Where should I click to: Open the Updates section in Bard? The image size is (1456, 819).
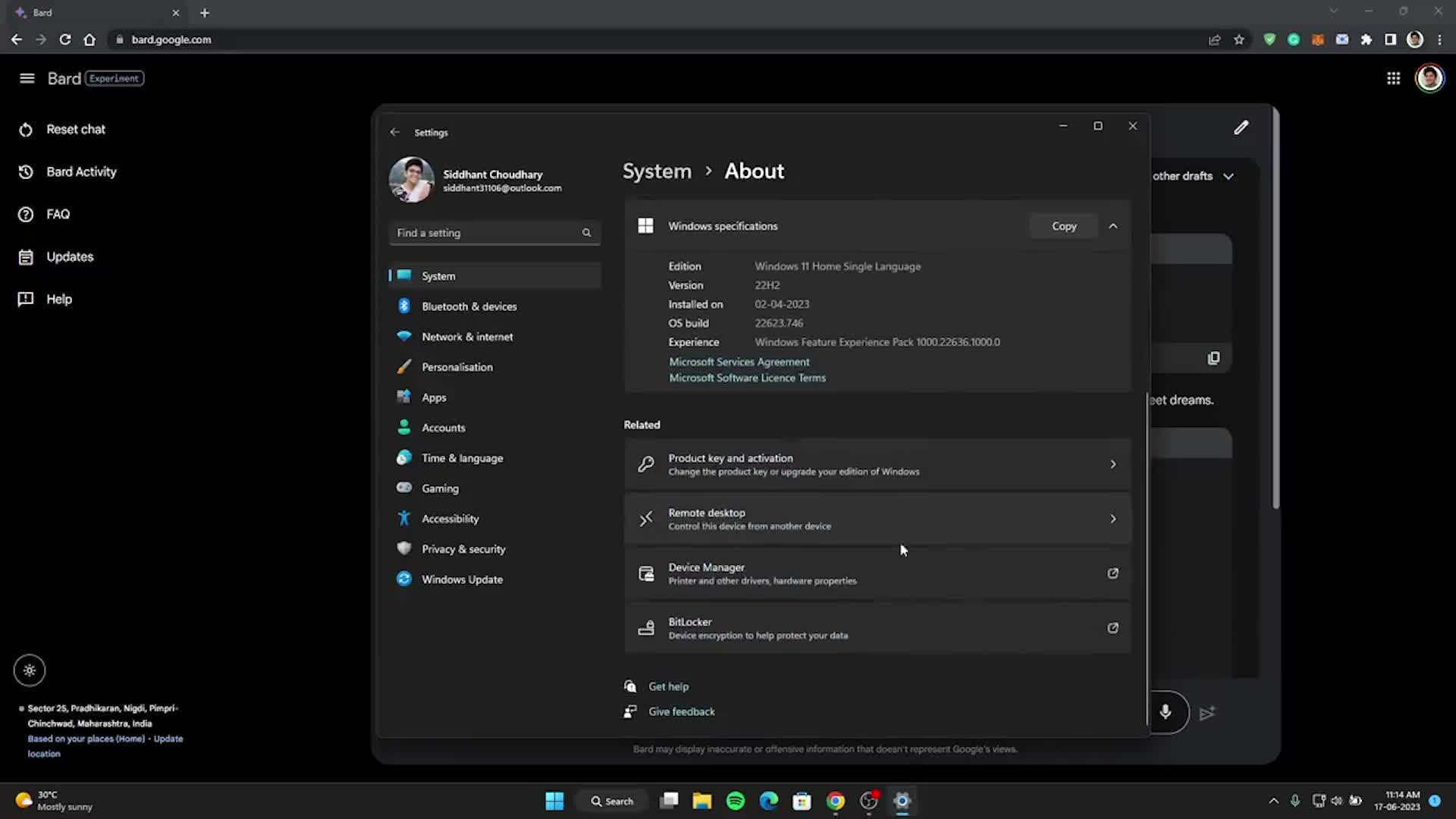click(x=70, y=257)
